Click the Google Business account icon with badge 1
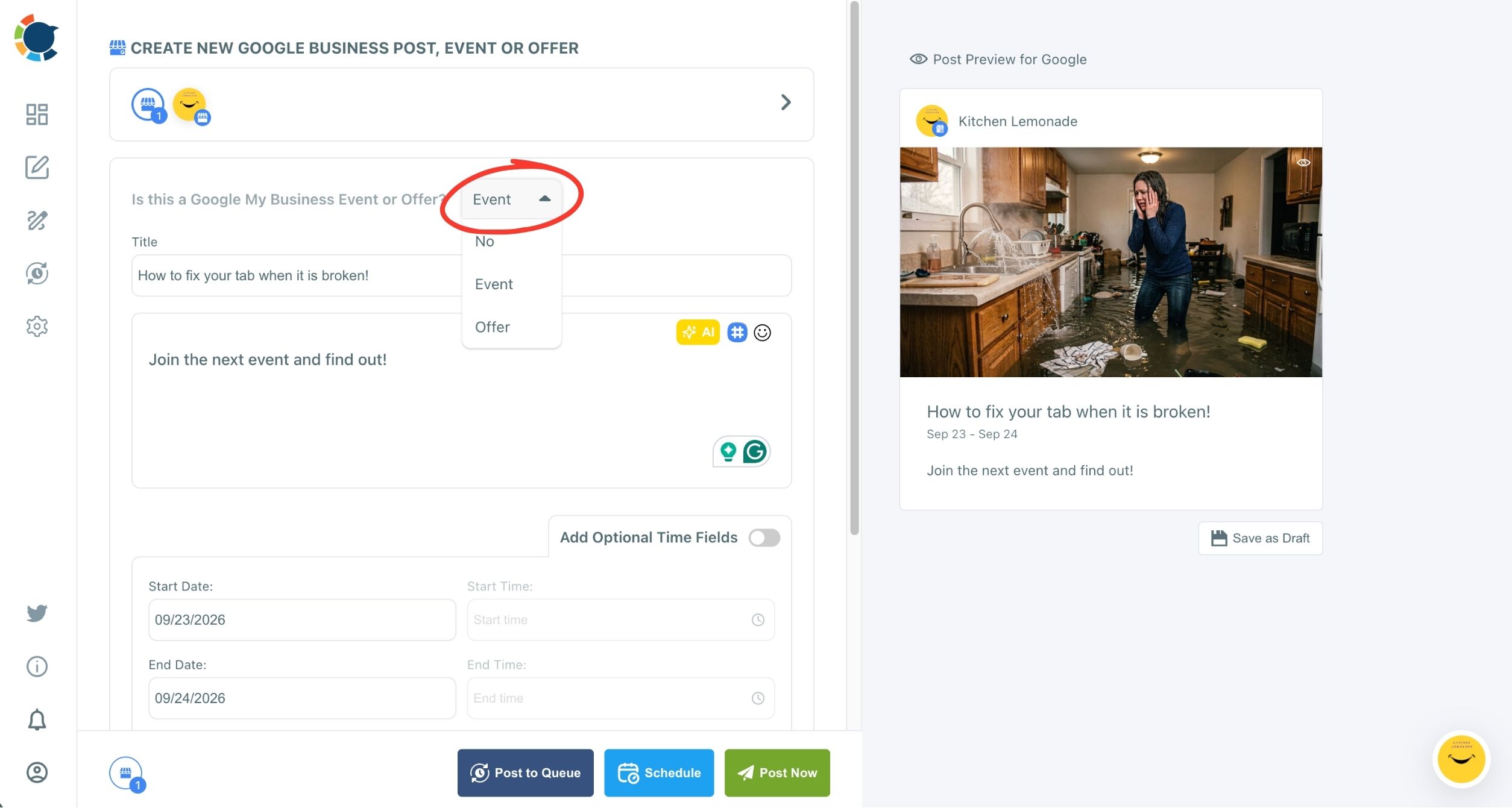Image resolution: width=1512 pixels, height=808 pixels. (148, 105)
